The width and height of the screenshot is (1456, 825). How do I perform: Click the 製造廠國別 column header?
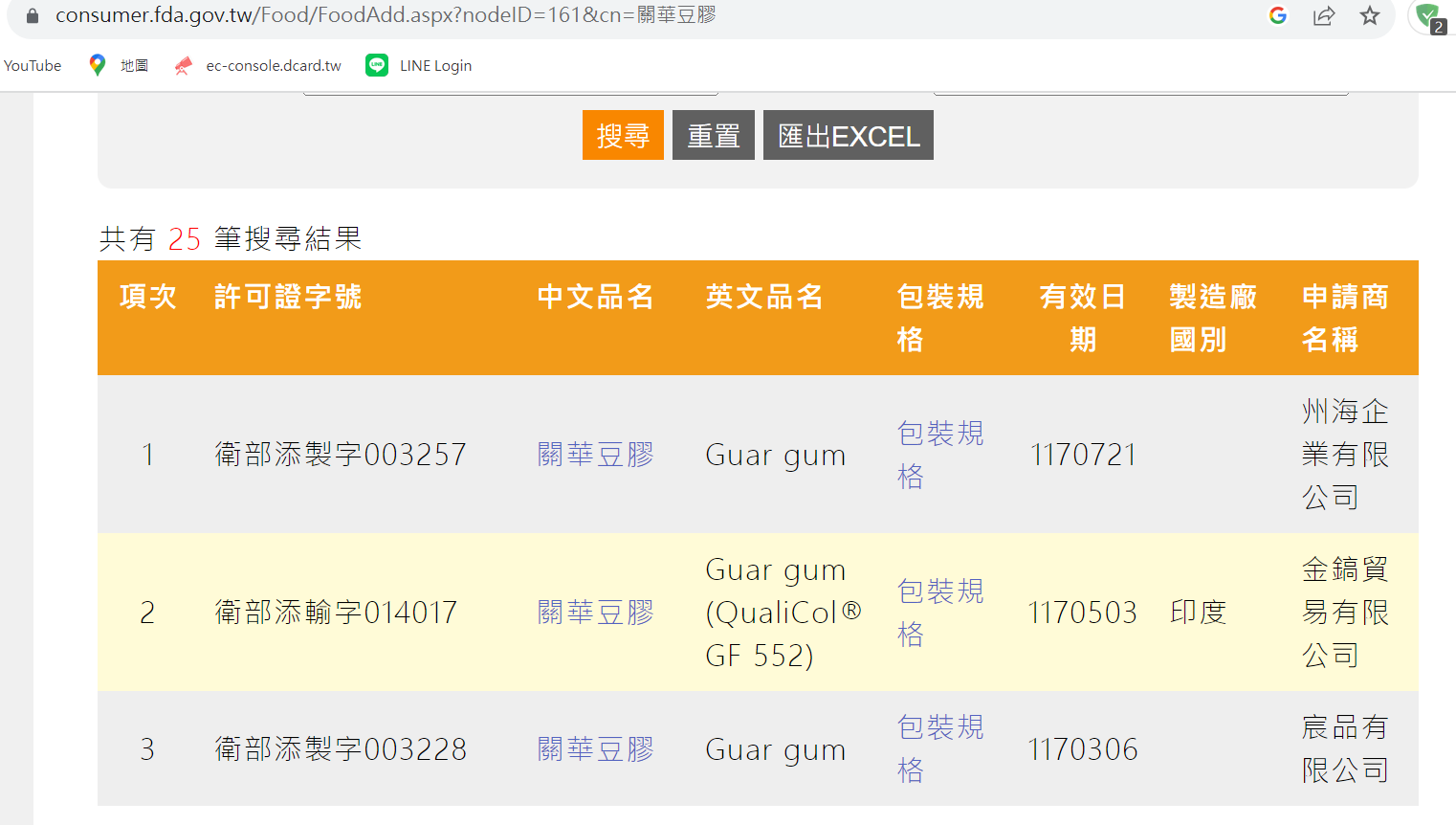pos(1213,318)
